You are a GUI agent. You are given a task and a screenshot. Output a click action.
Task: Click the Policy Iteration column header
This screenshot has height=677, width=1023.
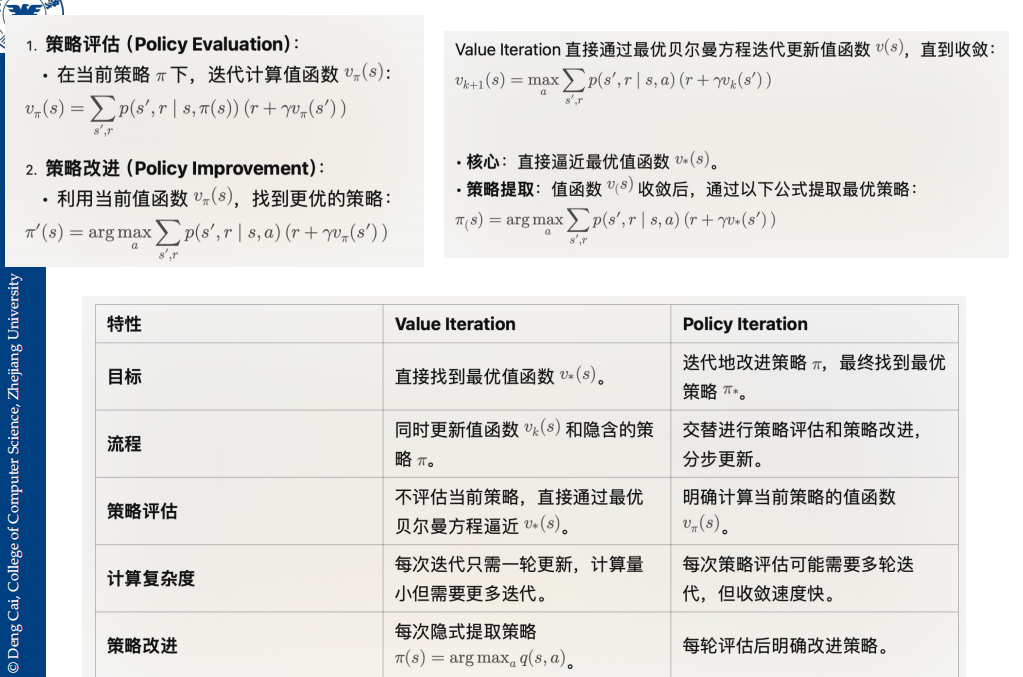tap(814, 323)
